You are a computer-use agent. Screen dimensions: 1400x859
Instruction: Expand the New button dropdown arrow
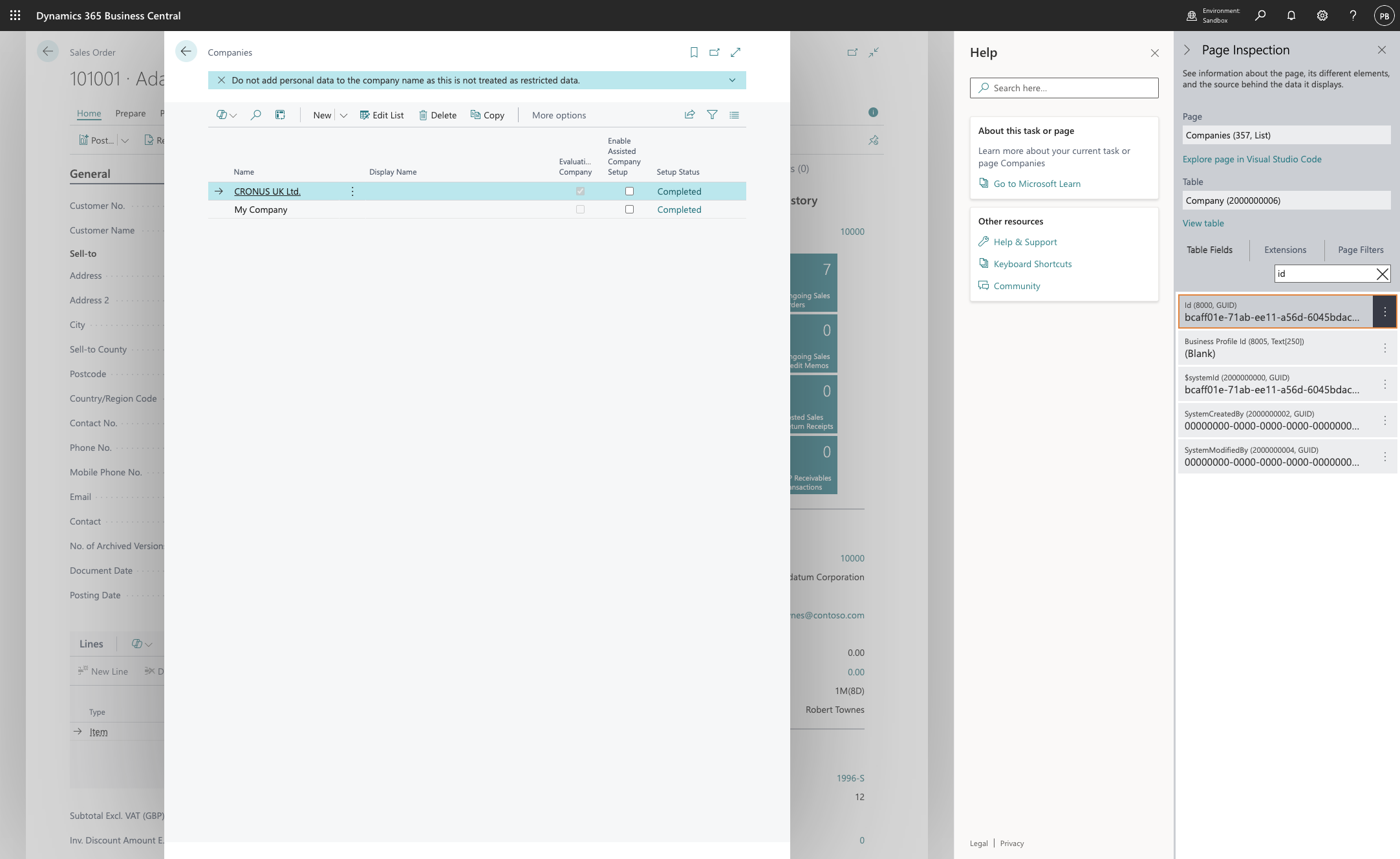click(343, 115)
